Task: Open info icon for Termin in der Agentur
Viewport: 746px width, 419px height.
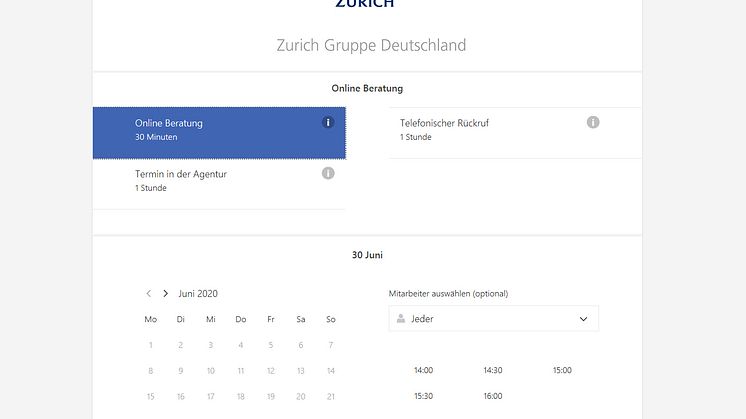Action: pyautogui.click(x=328, y=173)
